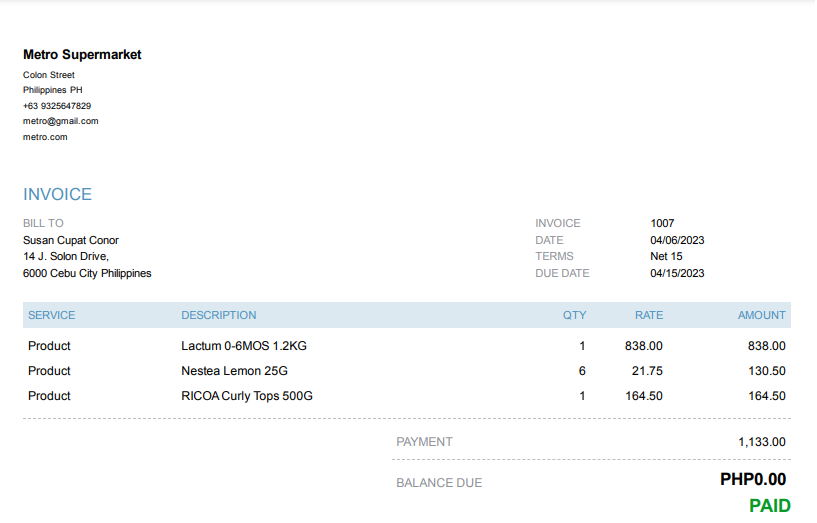
Task: Select the Lactum 0-6MOS 1.2KG description
Action: (244, 346)
